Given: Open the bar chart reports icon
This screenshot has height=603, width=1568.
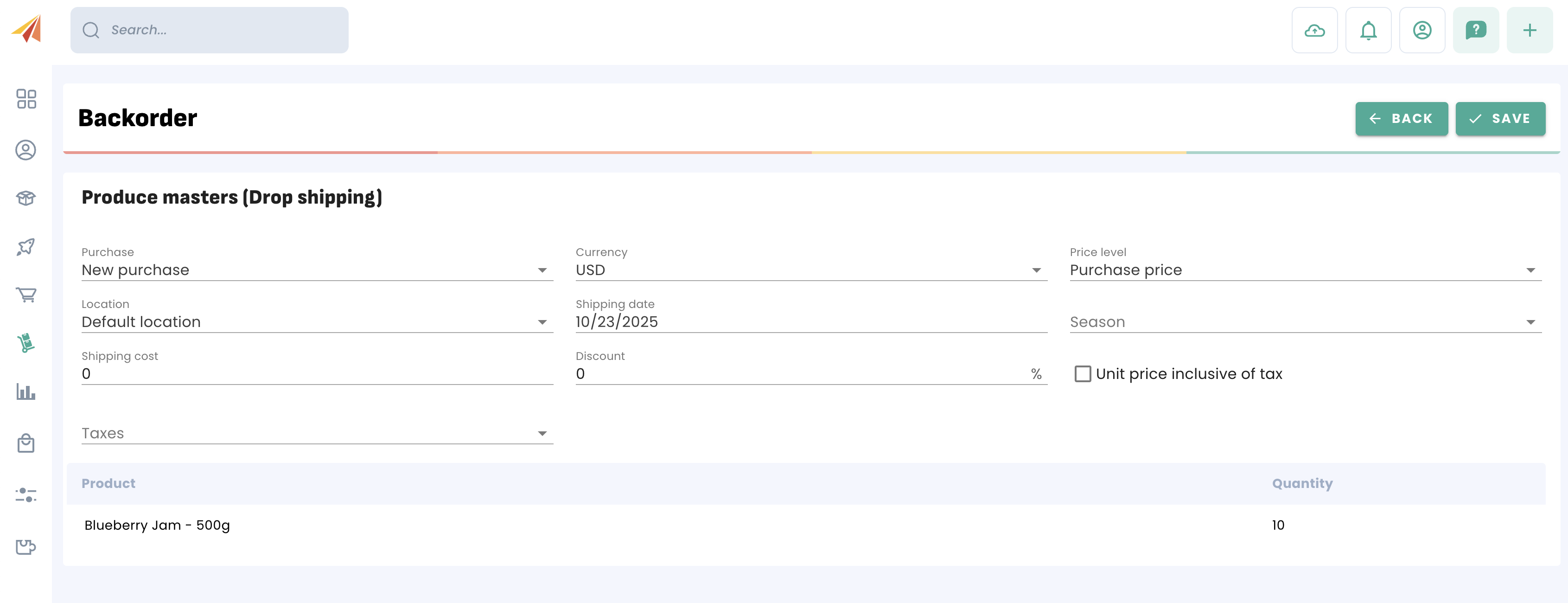Looking at the screenshot, I should (26, 391).
